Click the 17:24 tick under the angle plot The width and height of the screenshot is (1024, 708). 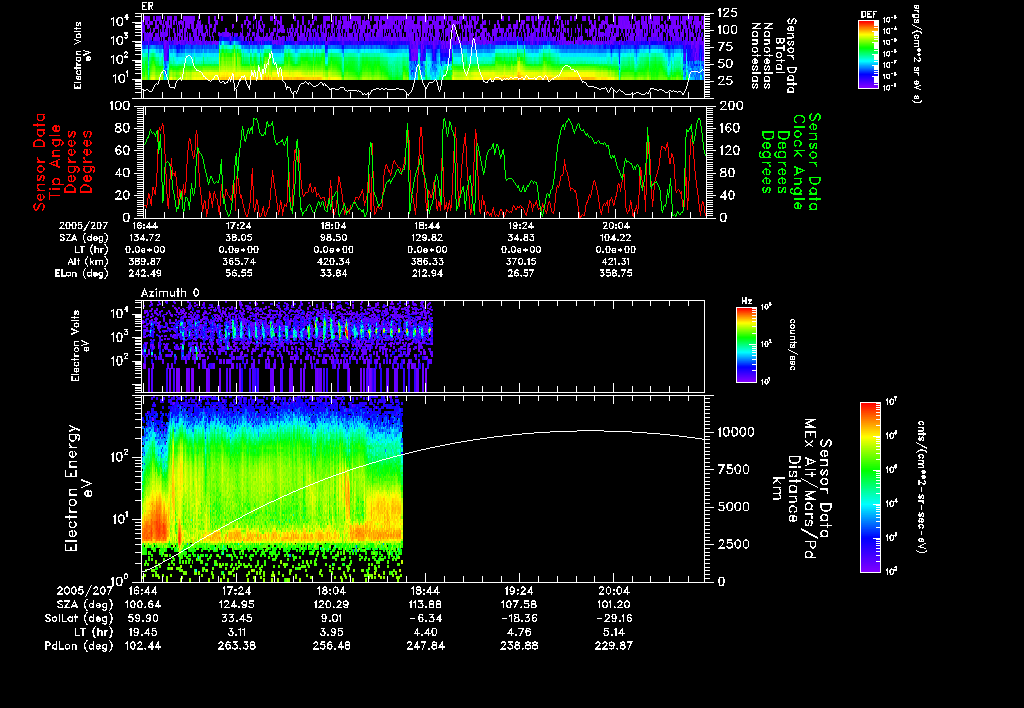pos(239,227)
